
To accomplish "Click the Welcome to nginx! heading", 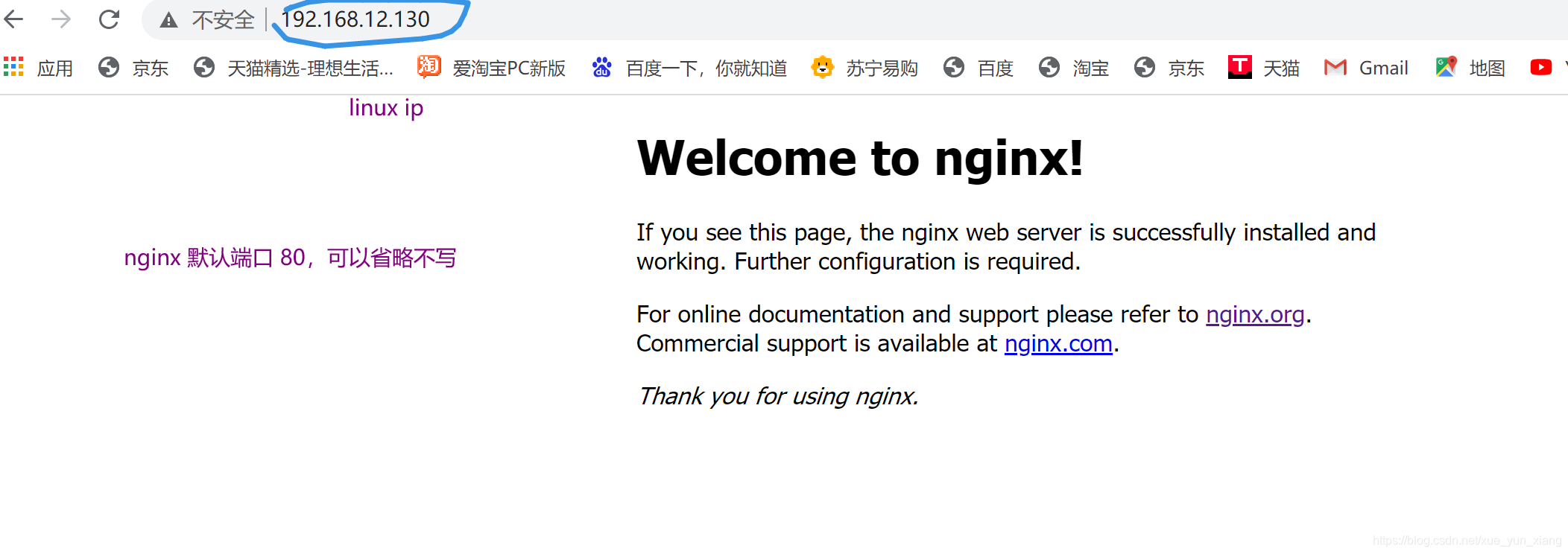I will pos(860,158).
